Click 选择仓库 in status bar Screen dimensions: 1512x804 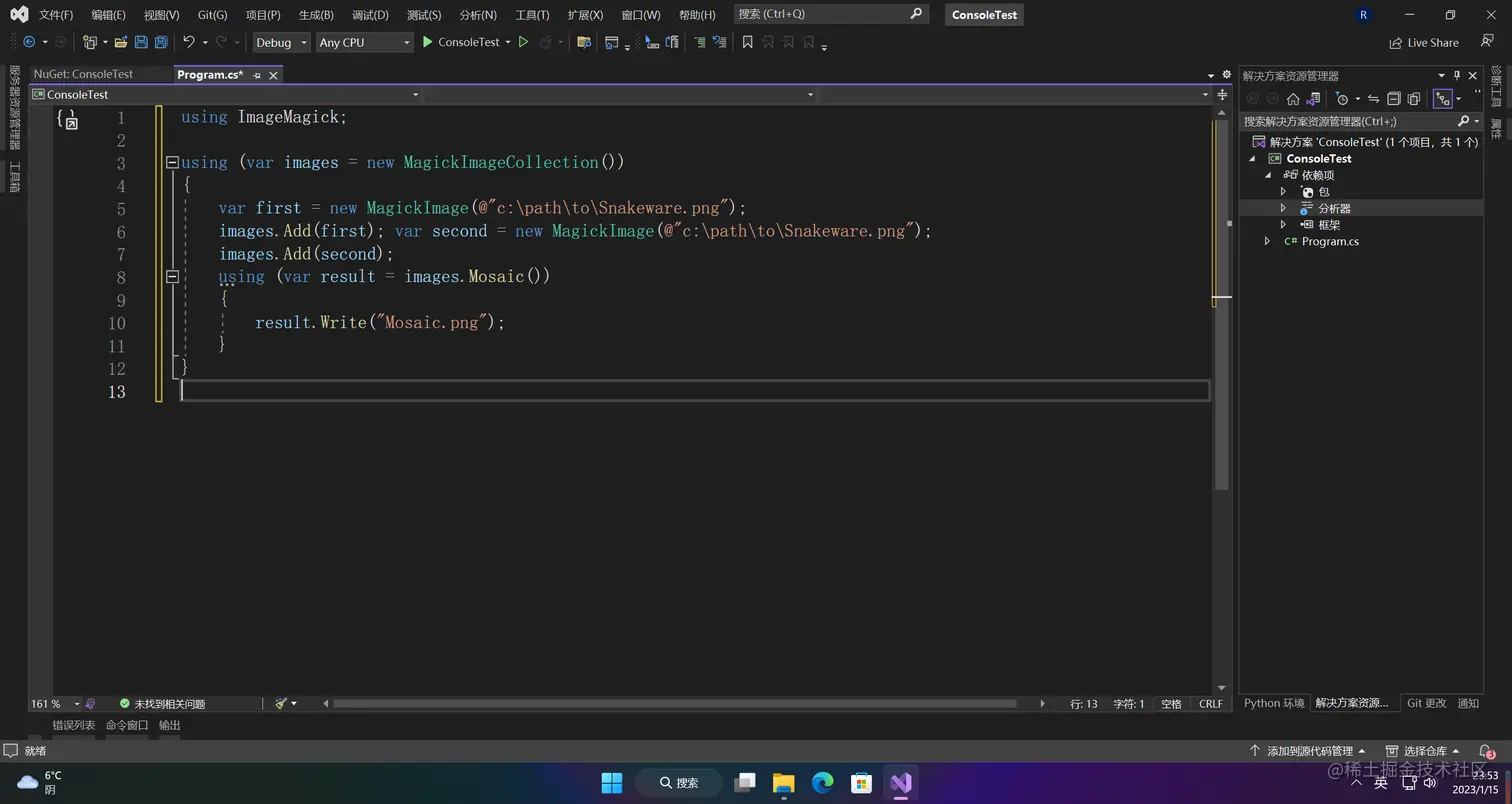coord(1424,751)
